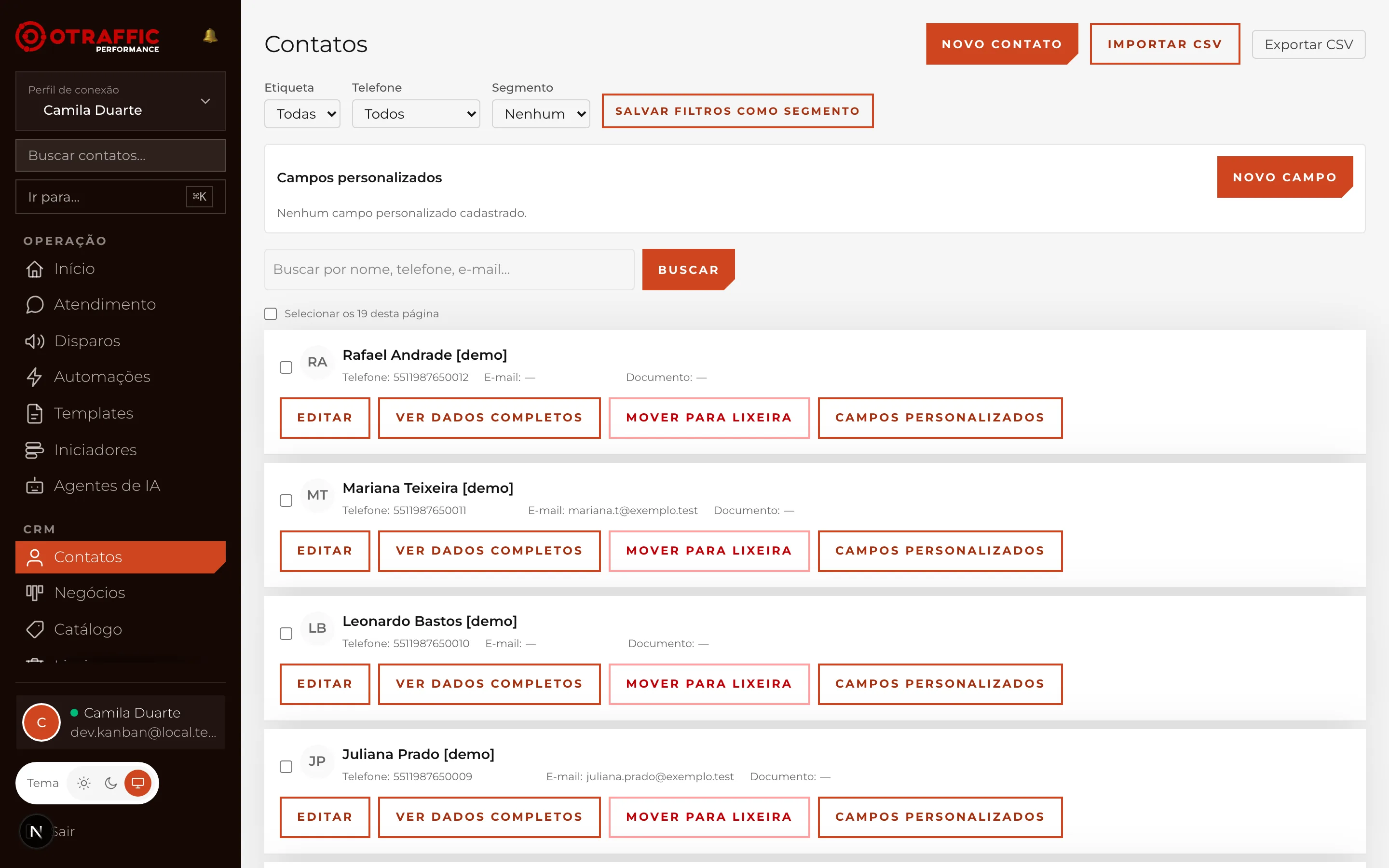This screenshot has width=1389, height=868.
Task: Open Negócios menu item
Action: [x=121, y=593]
